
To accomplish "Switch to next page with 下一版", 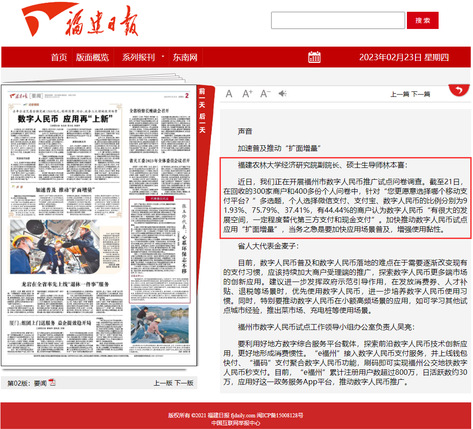I will pos(184,383).
